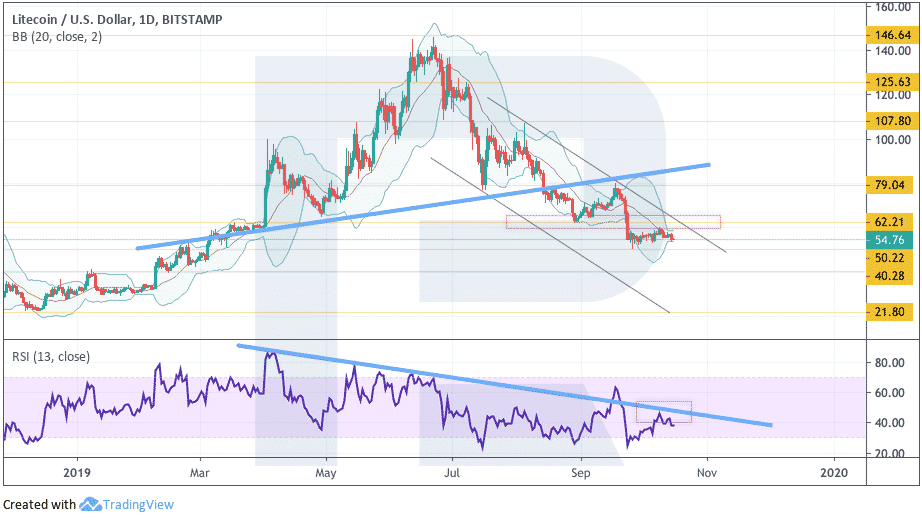Image resolution: width=922 pixels, height=522 pixels.
Task: Click the green current price 54.76 tag
Action: coord(890,240)
